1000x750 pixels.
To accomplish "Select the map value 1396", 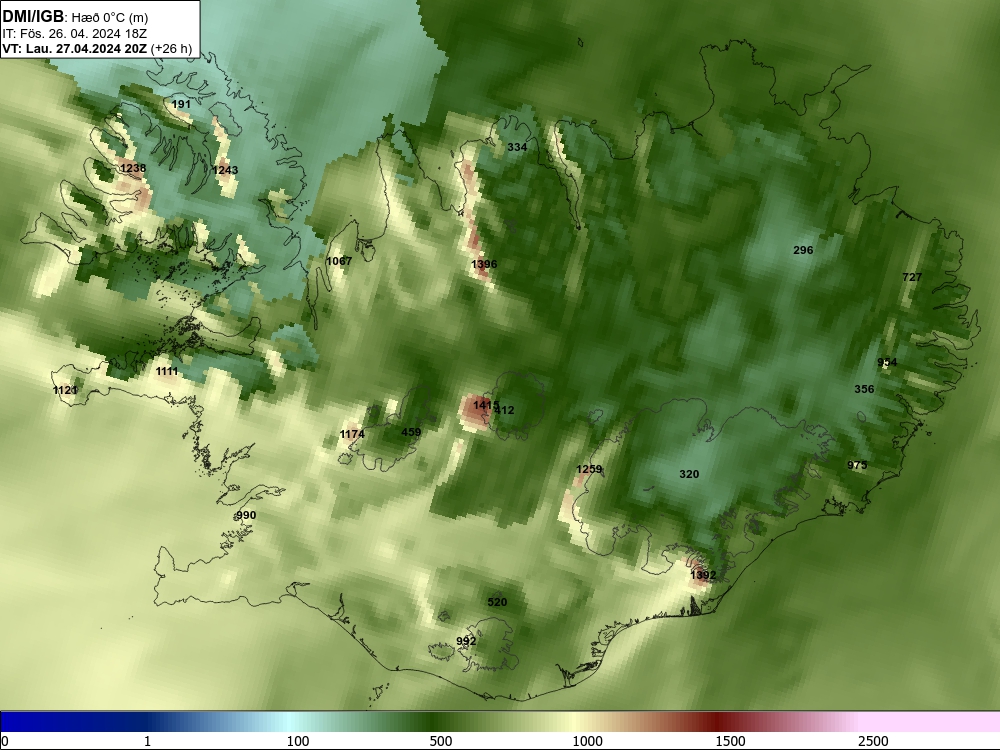I will [484, 264].
